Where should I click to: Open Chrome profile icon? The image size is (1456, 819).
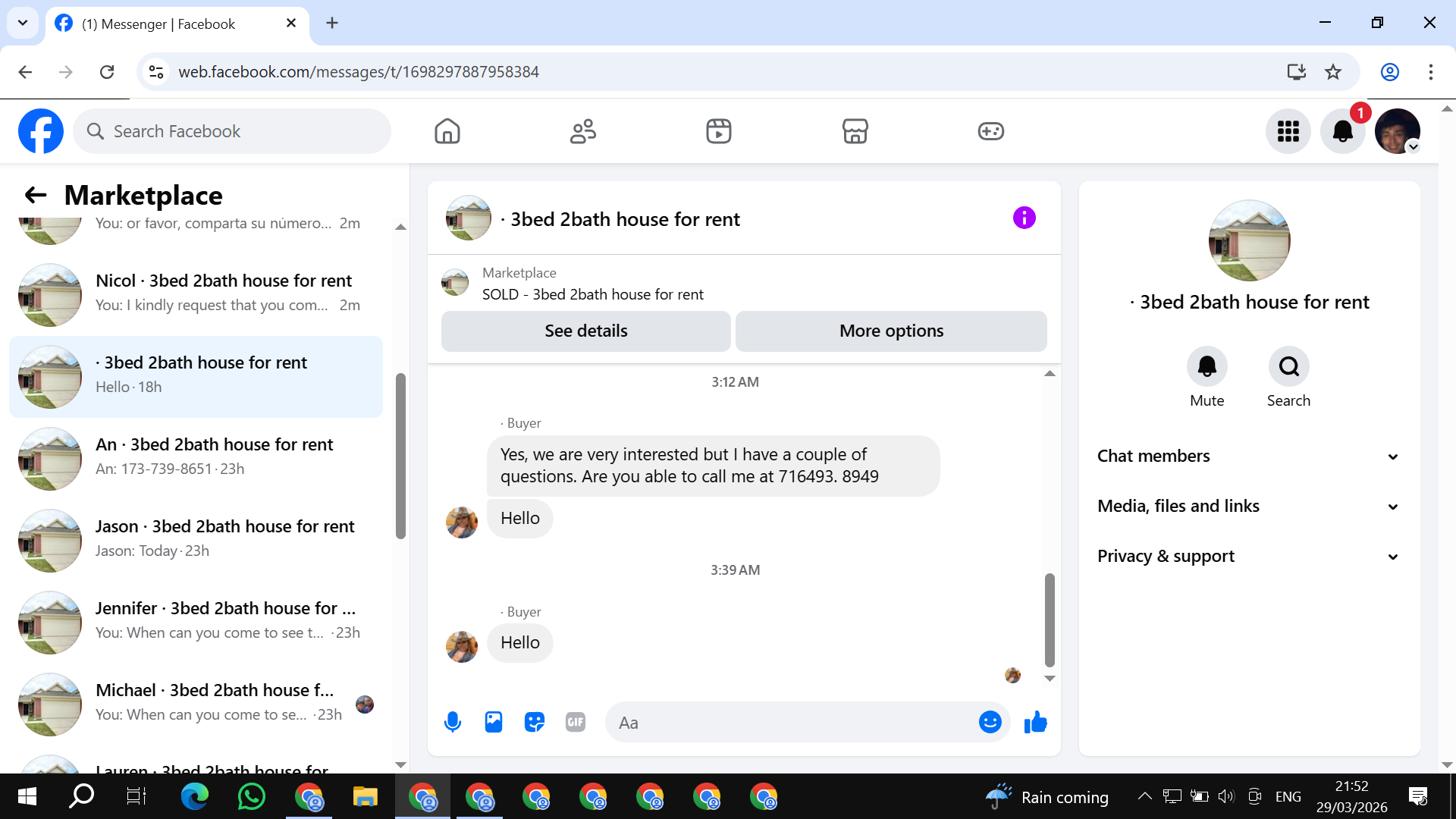[x=1389, y=72]
